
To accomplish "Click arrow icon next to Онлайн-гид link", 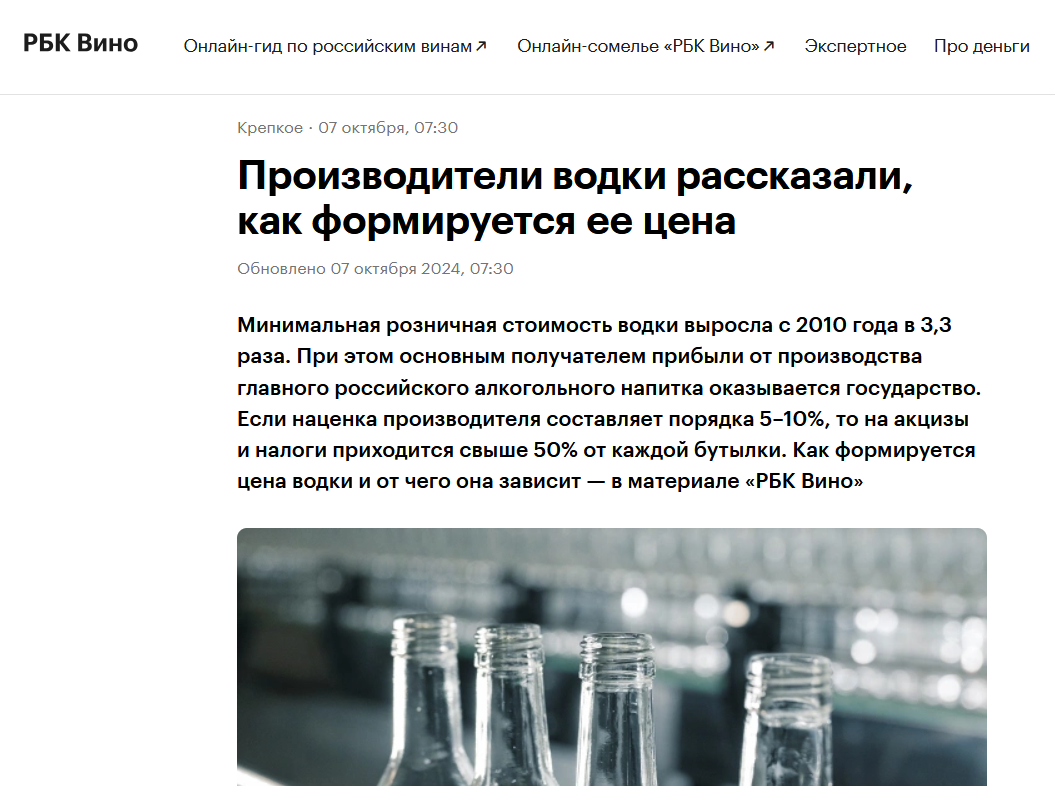I will (x=481, y=46).
